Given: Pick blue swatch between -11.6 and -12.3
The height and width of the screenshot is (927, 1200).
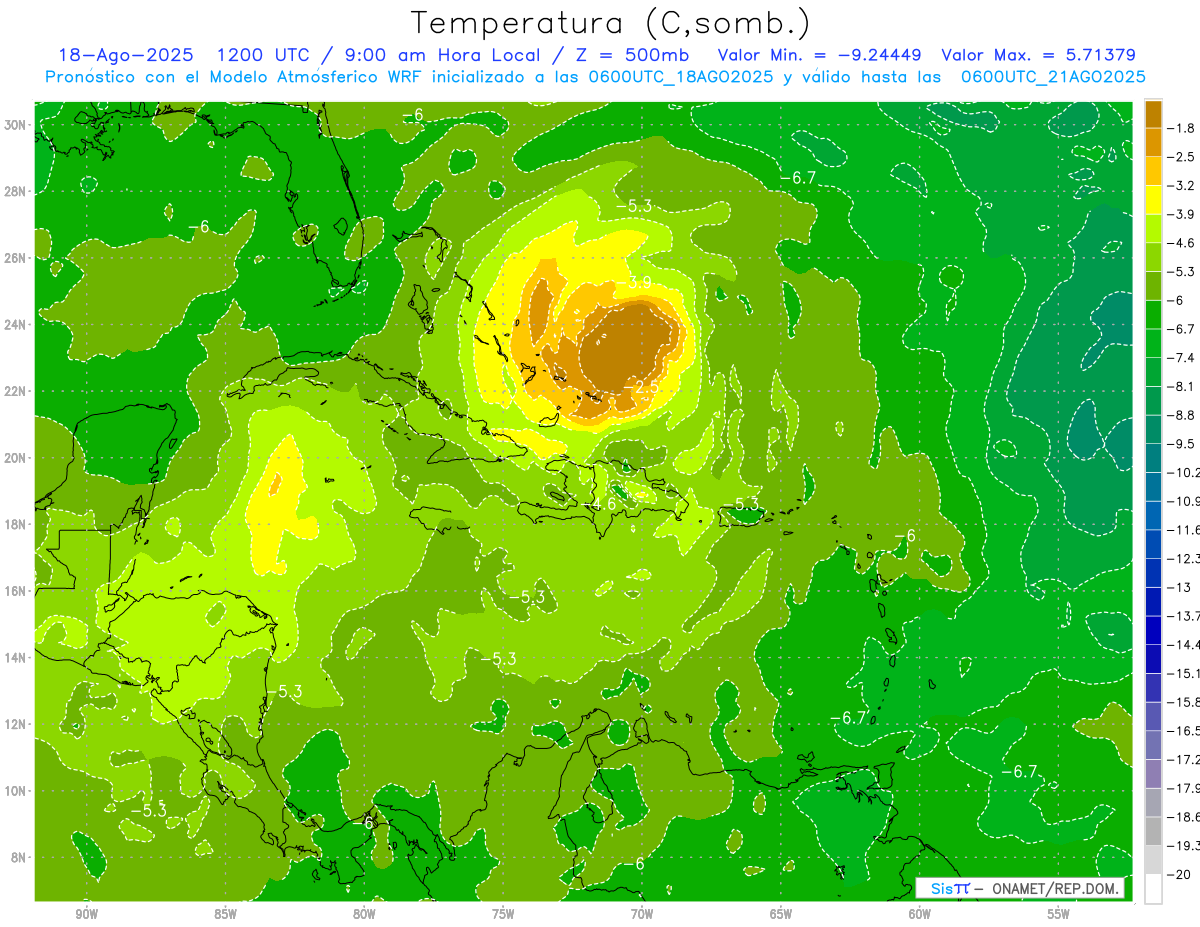Looking at the screenshot, I should click(1153, 544).
